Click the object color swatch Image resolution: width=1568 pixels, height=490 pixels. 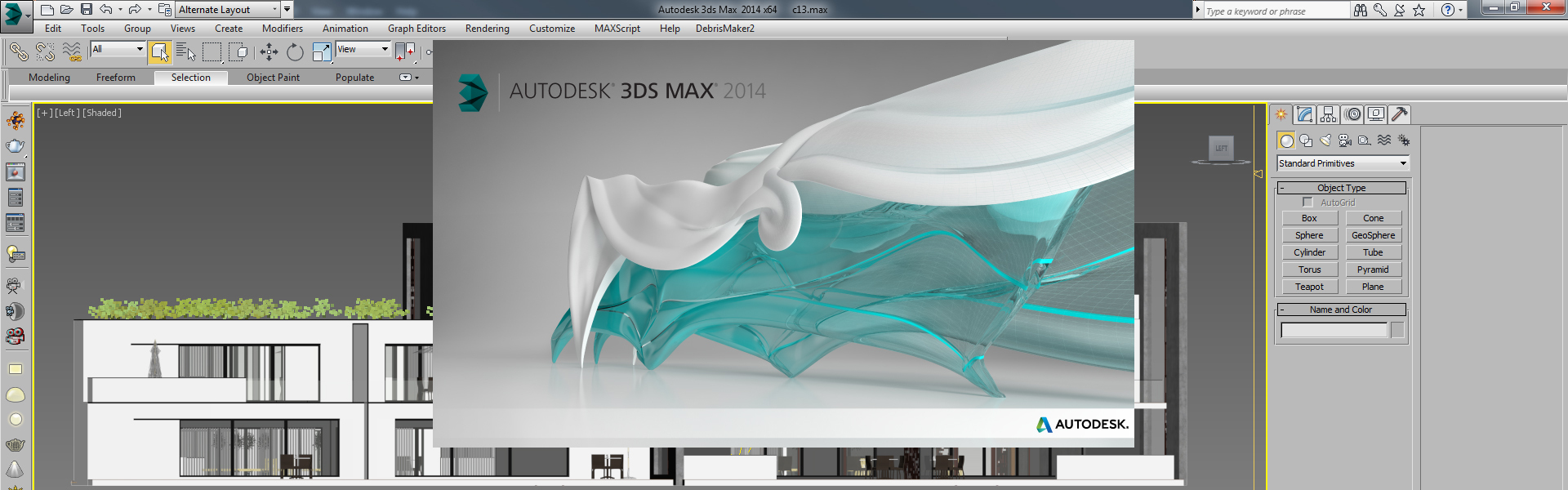click(1397, 330)
